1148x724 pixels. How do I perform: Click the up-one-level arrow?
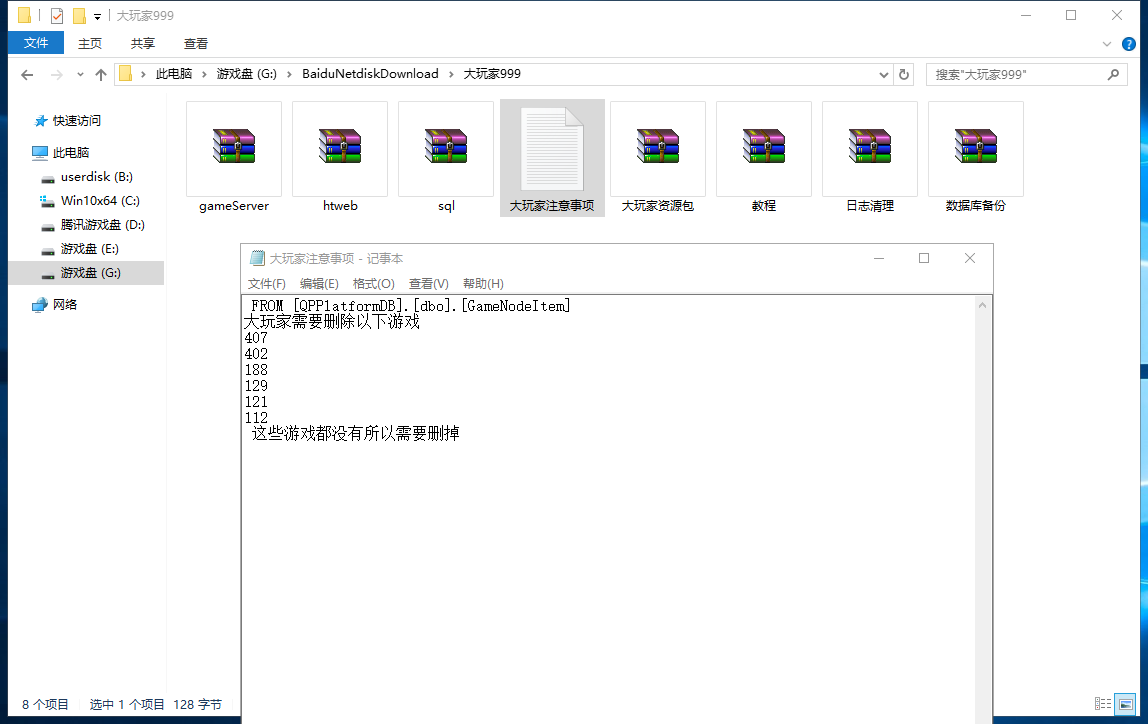101,74
